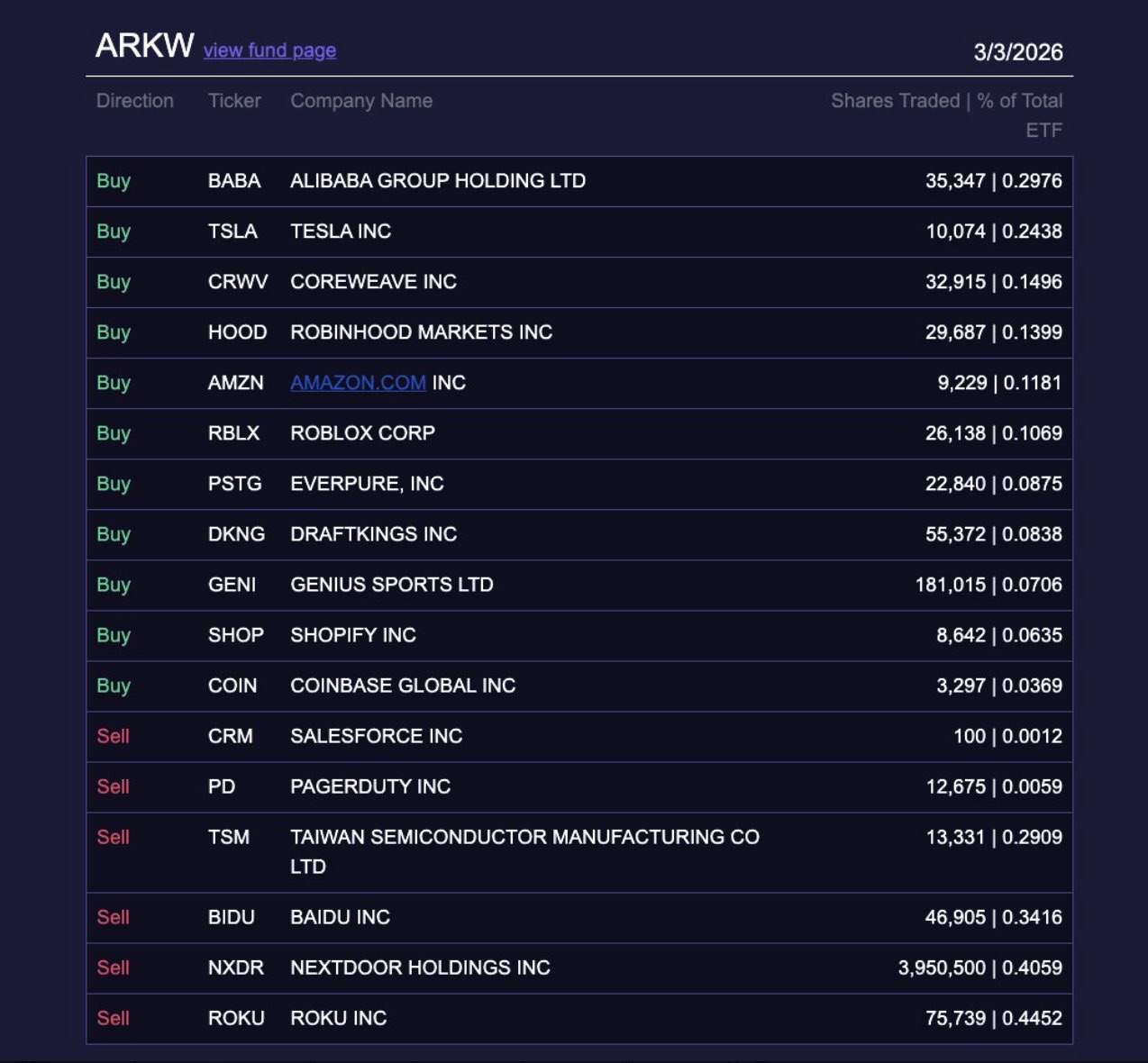Click GENIUS SPORTS LTD company name
This screenshot has height=1063, width=1148.
pos(391,585)
